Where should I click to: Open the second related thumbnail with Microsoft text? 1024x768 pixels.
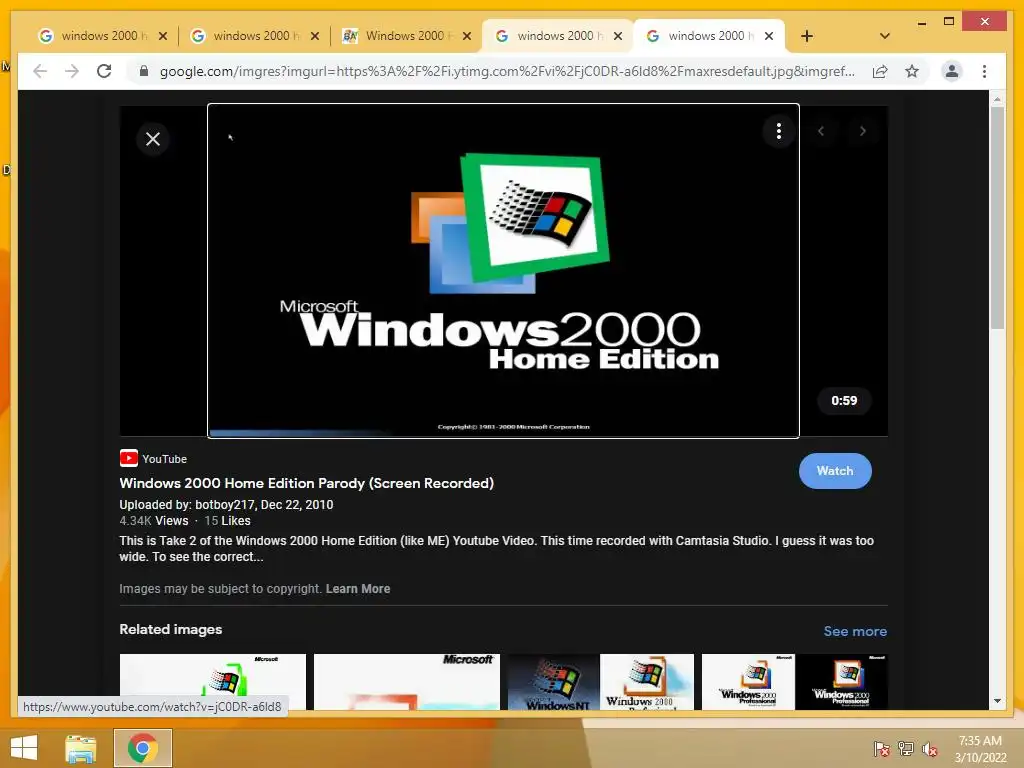406,682
